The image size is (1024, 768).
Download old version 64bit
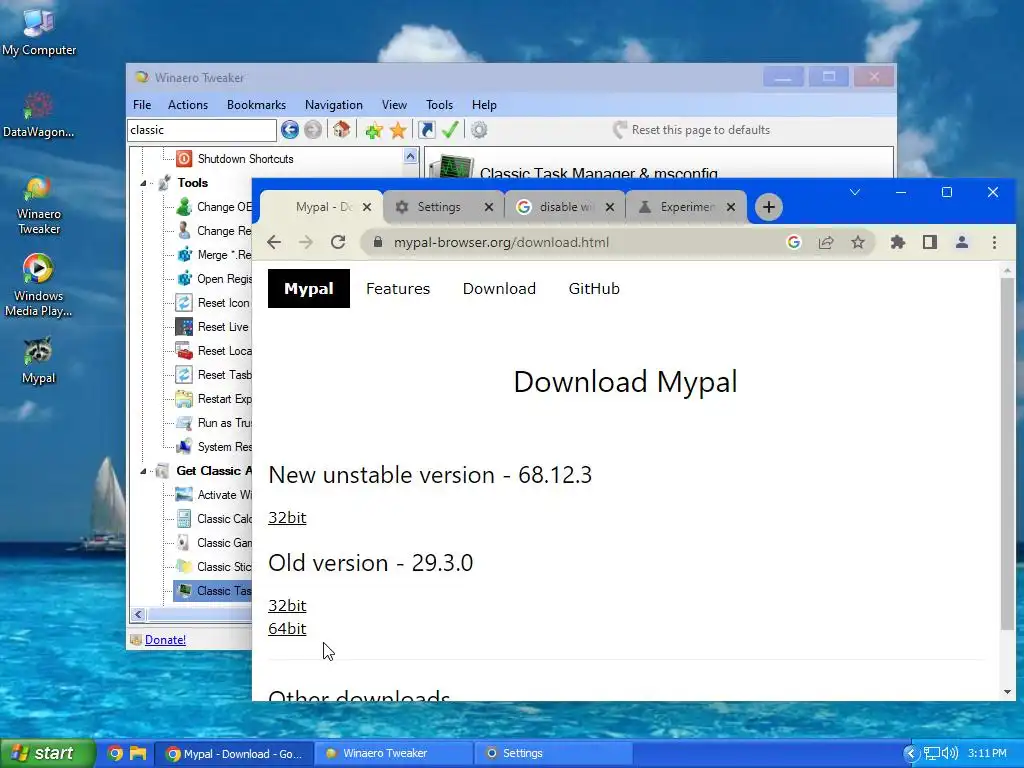pyautogui.click(x=287, y=629)
